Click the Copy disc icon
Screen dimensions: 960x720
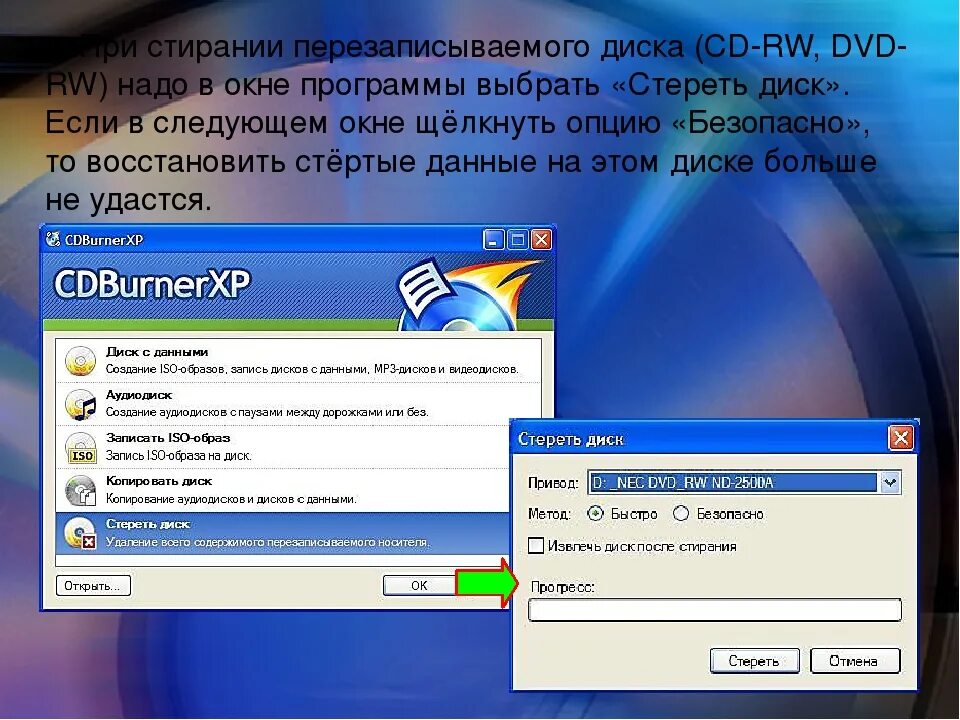tap(80, 490)
